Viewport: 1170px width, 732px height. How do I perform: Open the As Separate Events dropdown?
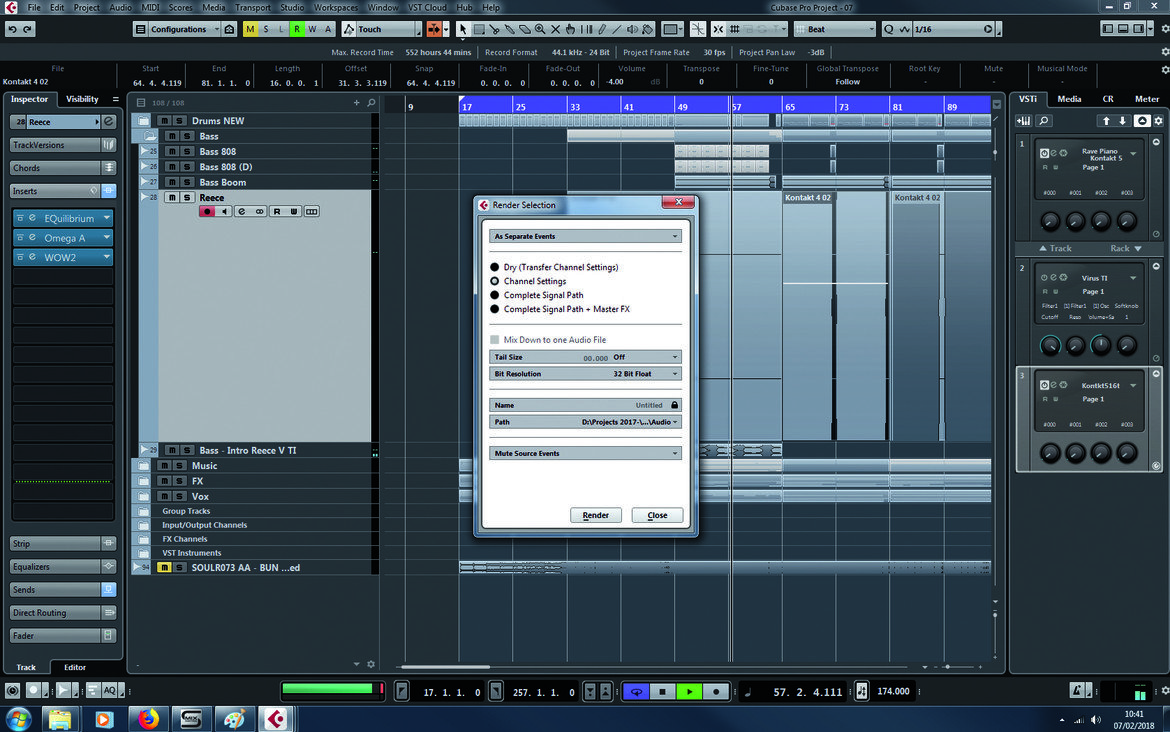click(x=585, y=237)
